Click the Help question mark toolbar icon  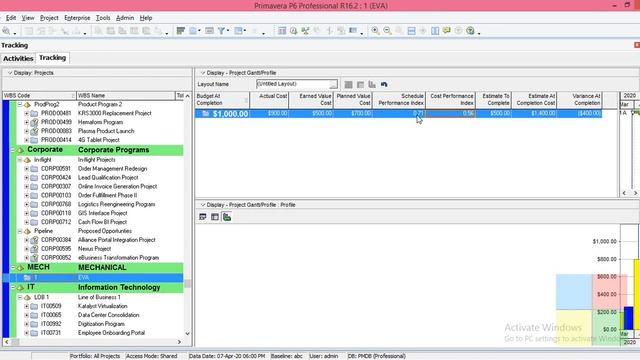tap(470, 31)
